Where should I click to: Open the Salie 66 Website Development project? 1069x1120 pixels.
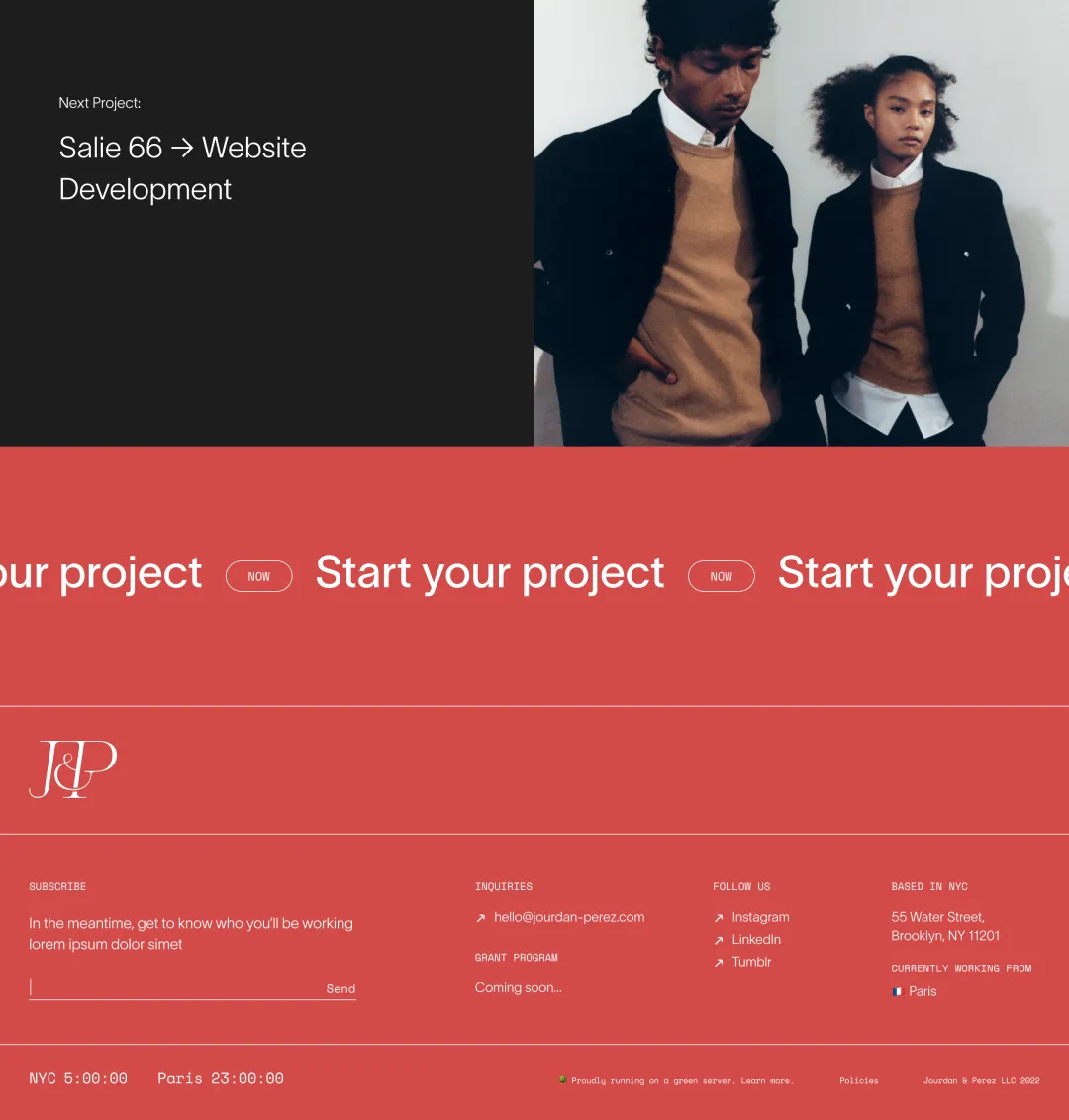pyautogui.click(x=182, y=168)
